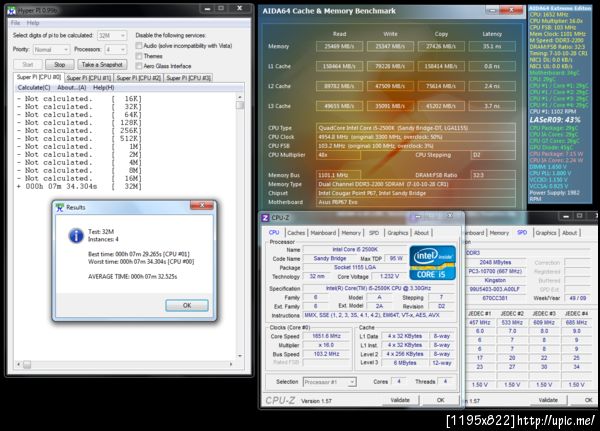The width and height of the screenshot is (600, 431).
Task: Click the Kingston manufacturer value in SPD
Action: (x=495, y=280)
